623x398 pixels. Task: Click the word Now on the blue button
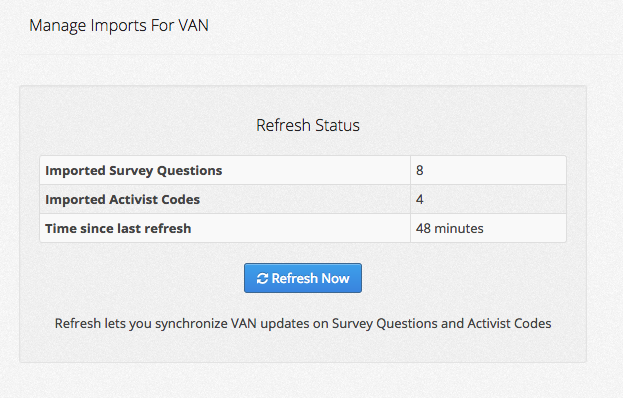[x=336, y=278]
